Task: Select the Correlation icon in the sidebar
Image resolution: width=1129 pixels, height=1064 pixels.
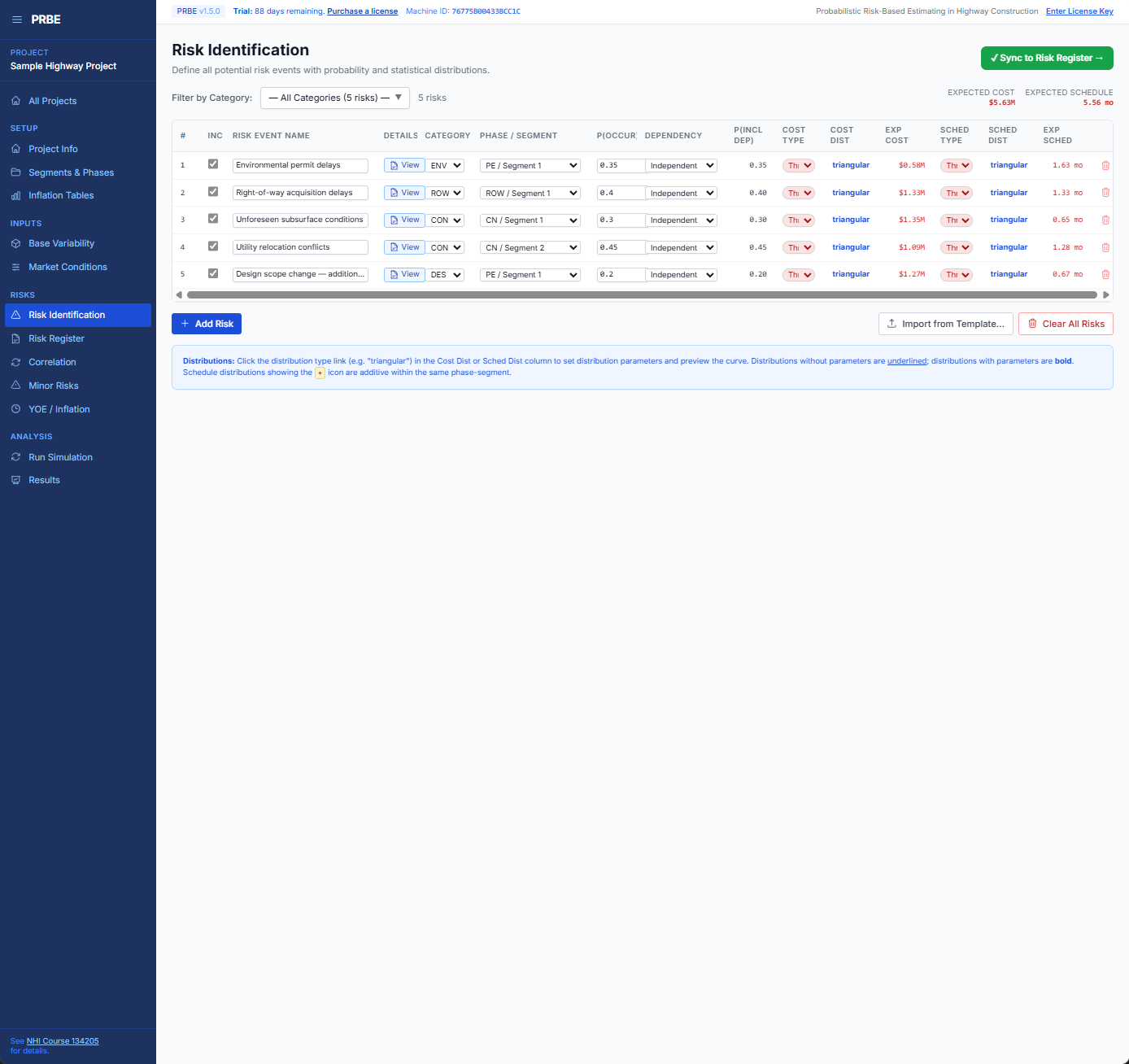Action: [16, 362]
